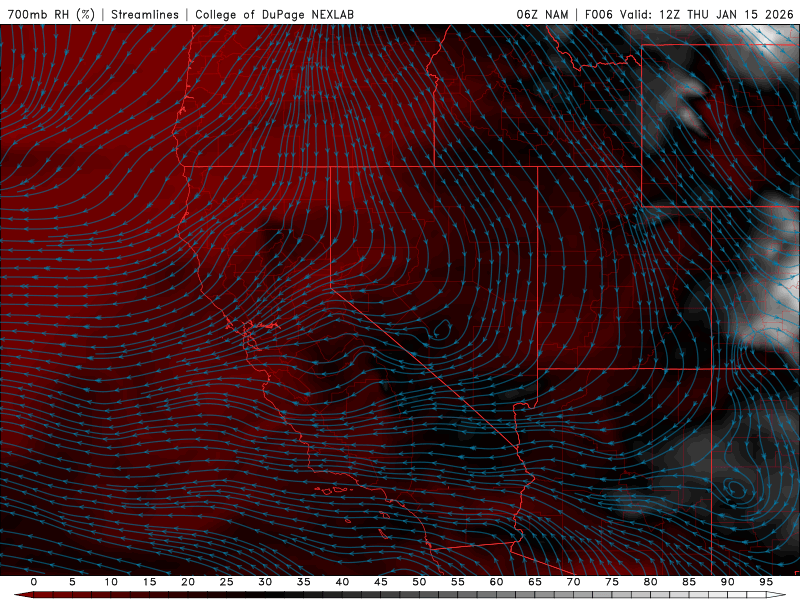Click the '55' label on the color scale
800x600 pixels.
458,582
